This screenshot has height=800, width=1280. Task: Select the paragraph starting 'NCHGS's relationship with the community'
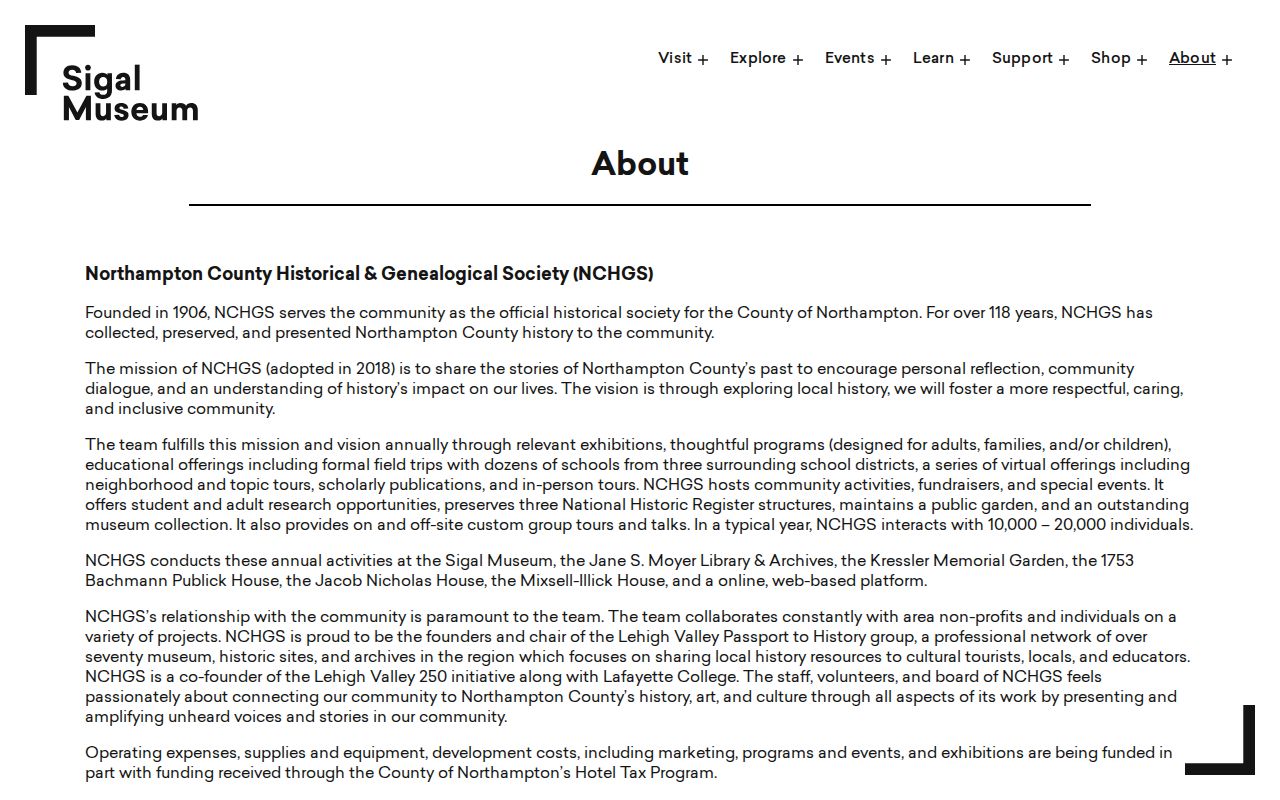pos(638,666)
